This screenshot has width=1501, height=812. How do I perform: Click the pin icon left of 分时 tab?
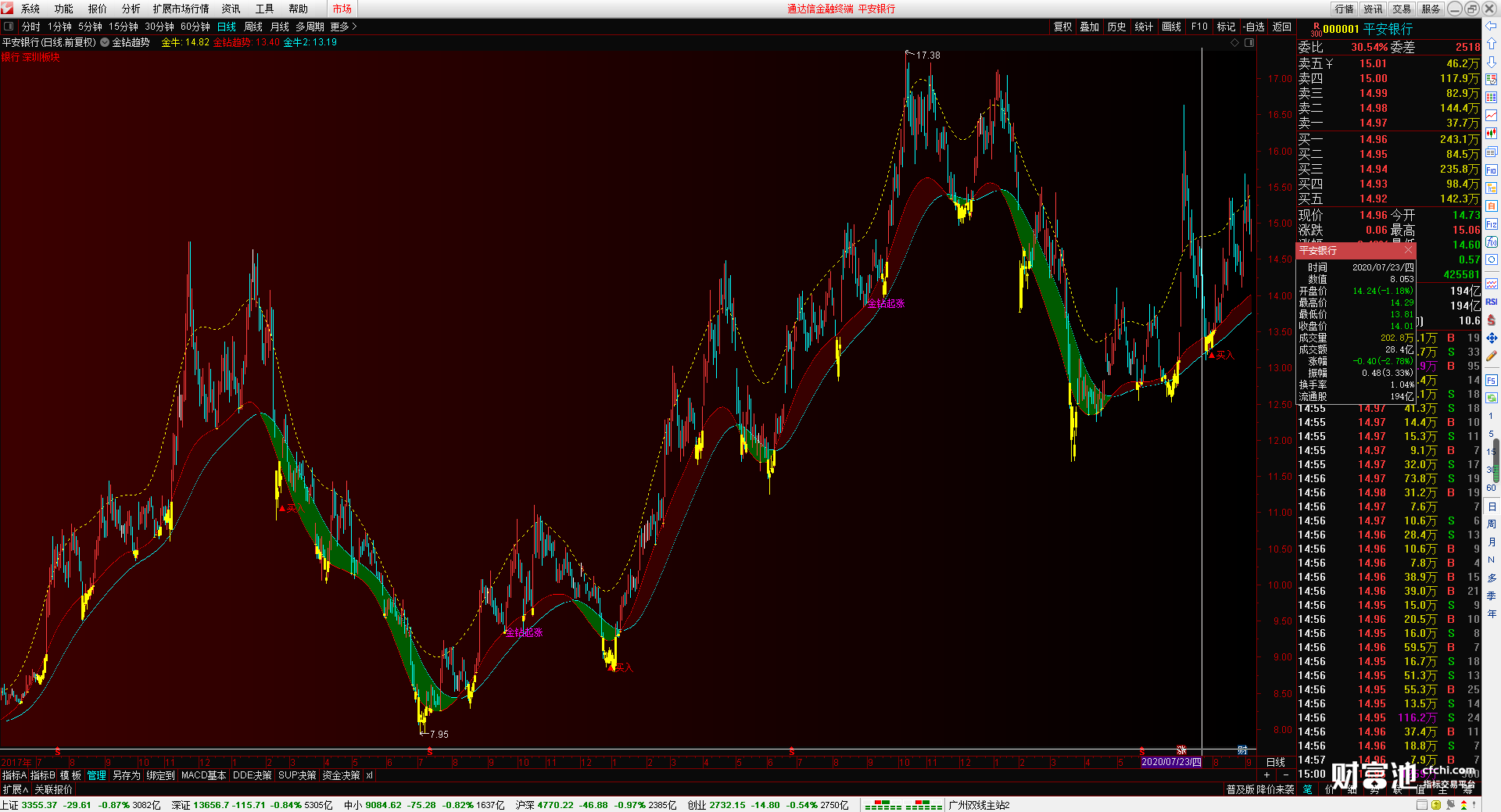9,27
